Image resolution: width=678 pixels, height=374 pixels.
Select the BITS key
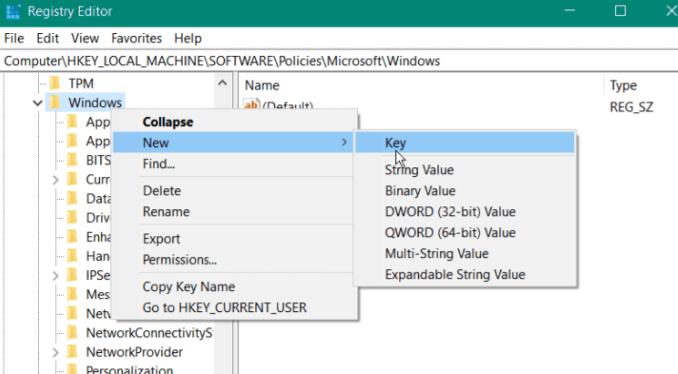(x=98, y=160)
